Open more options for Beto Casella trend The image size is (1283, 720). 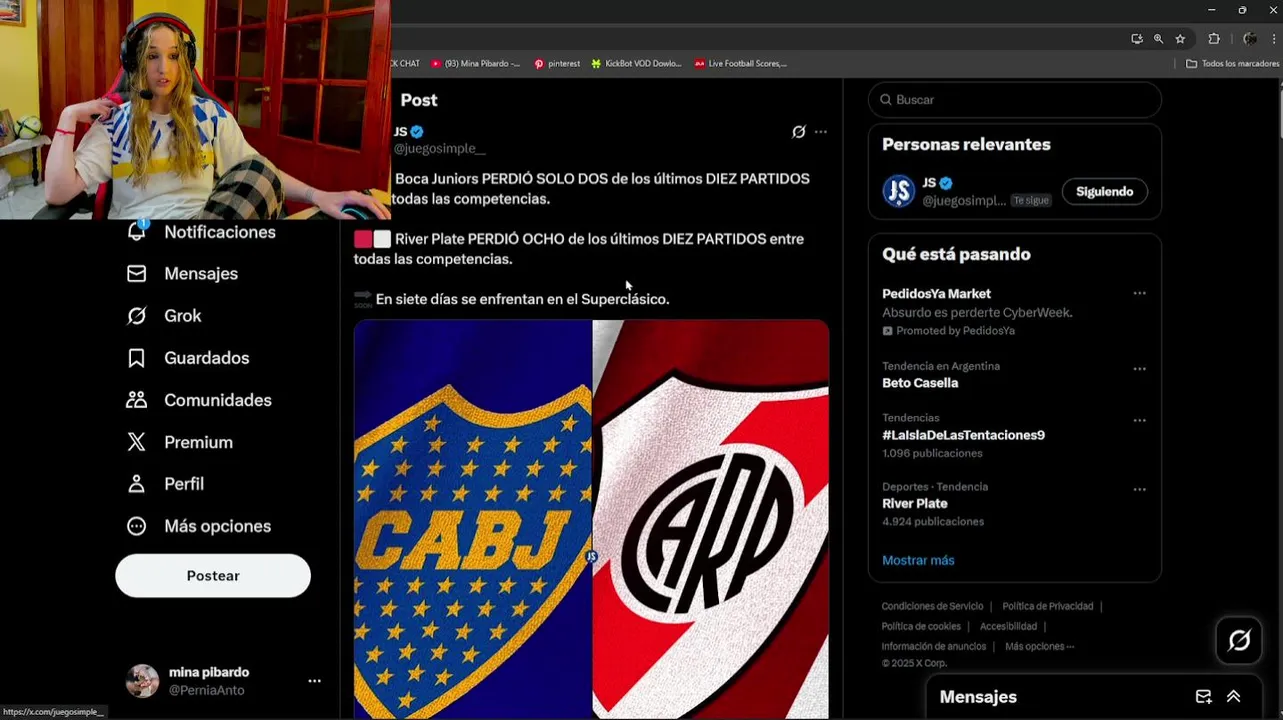click(x=1139, y=369)
